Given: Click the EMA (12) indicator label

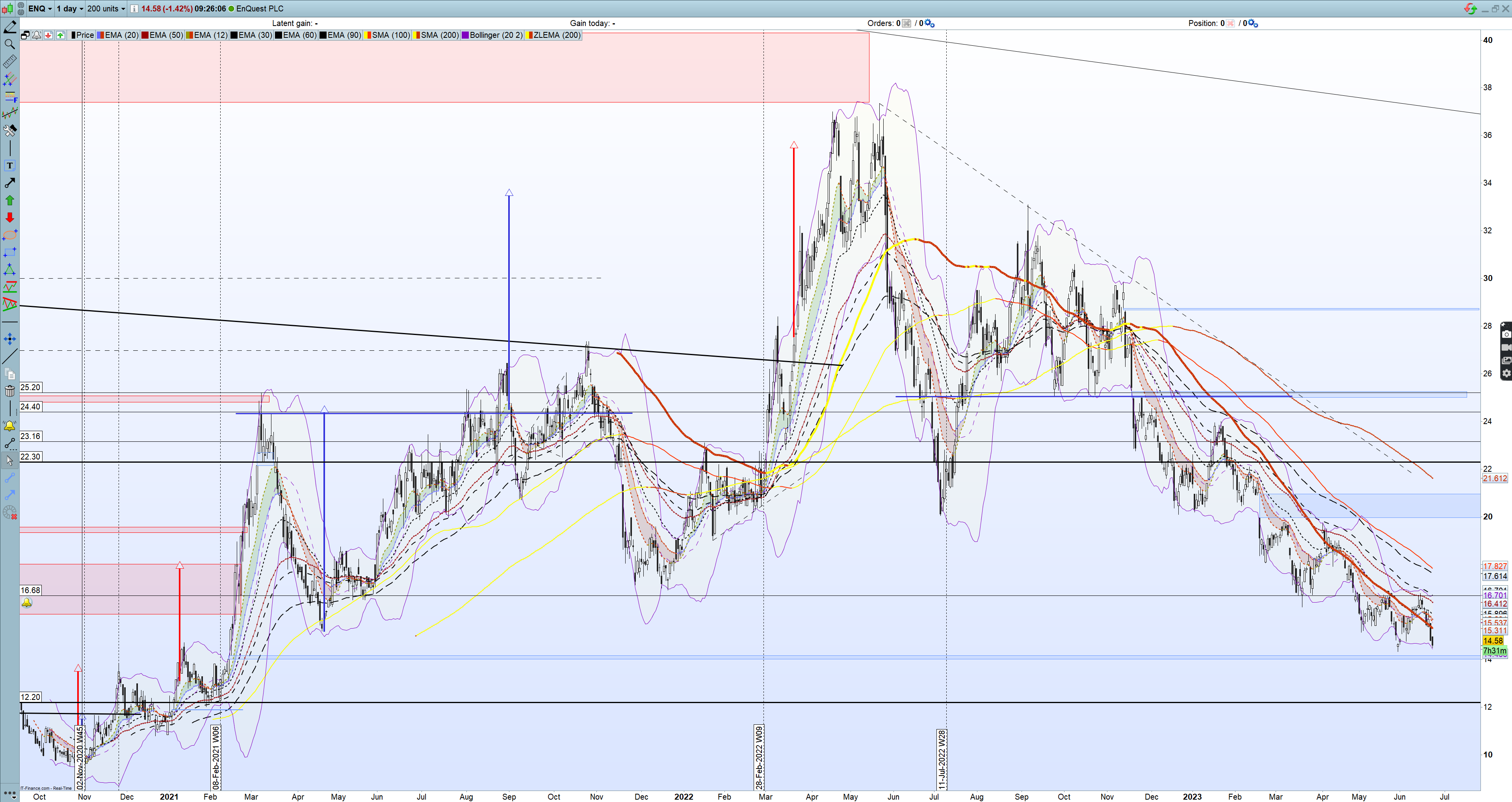Looking at the screenshot, I should (x=207, y=35).
